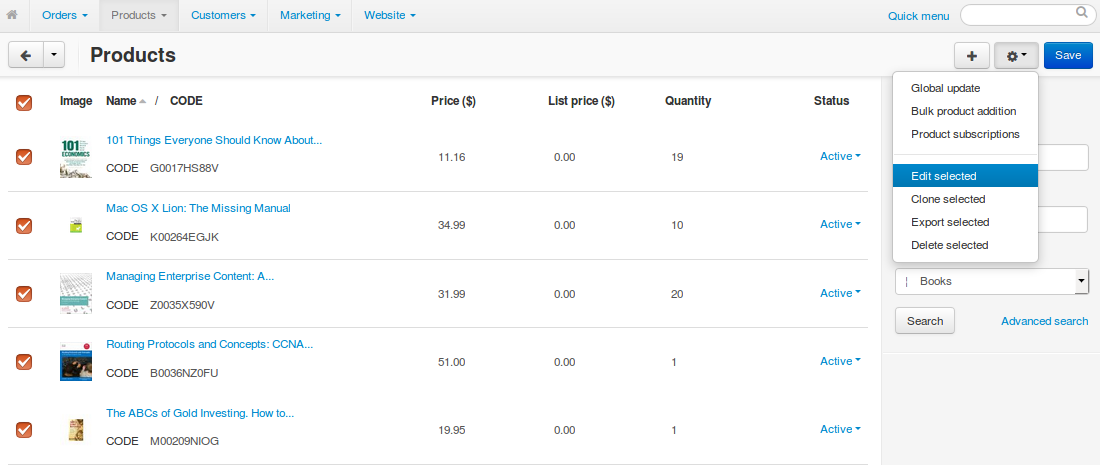Image resolution: width=1100 pixels, height=465 pixels.
Task: Uncheck the Managing Enterprise Content row
Action: point(24,293)
